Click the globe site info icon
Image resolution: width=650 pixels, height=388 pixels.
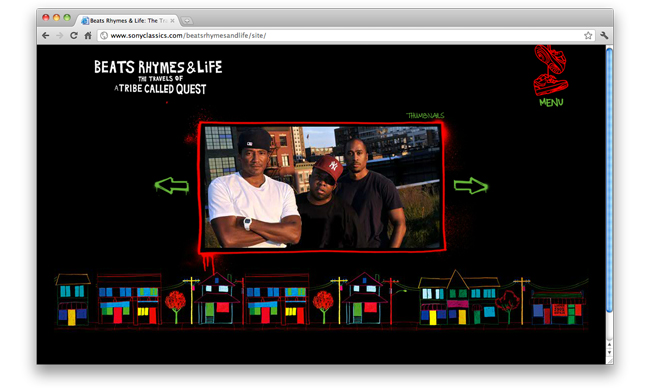(104, 36)
